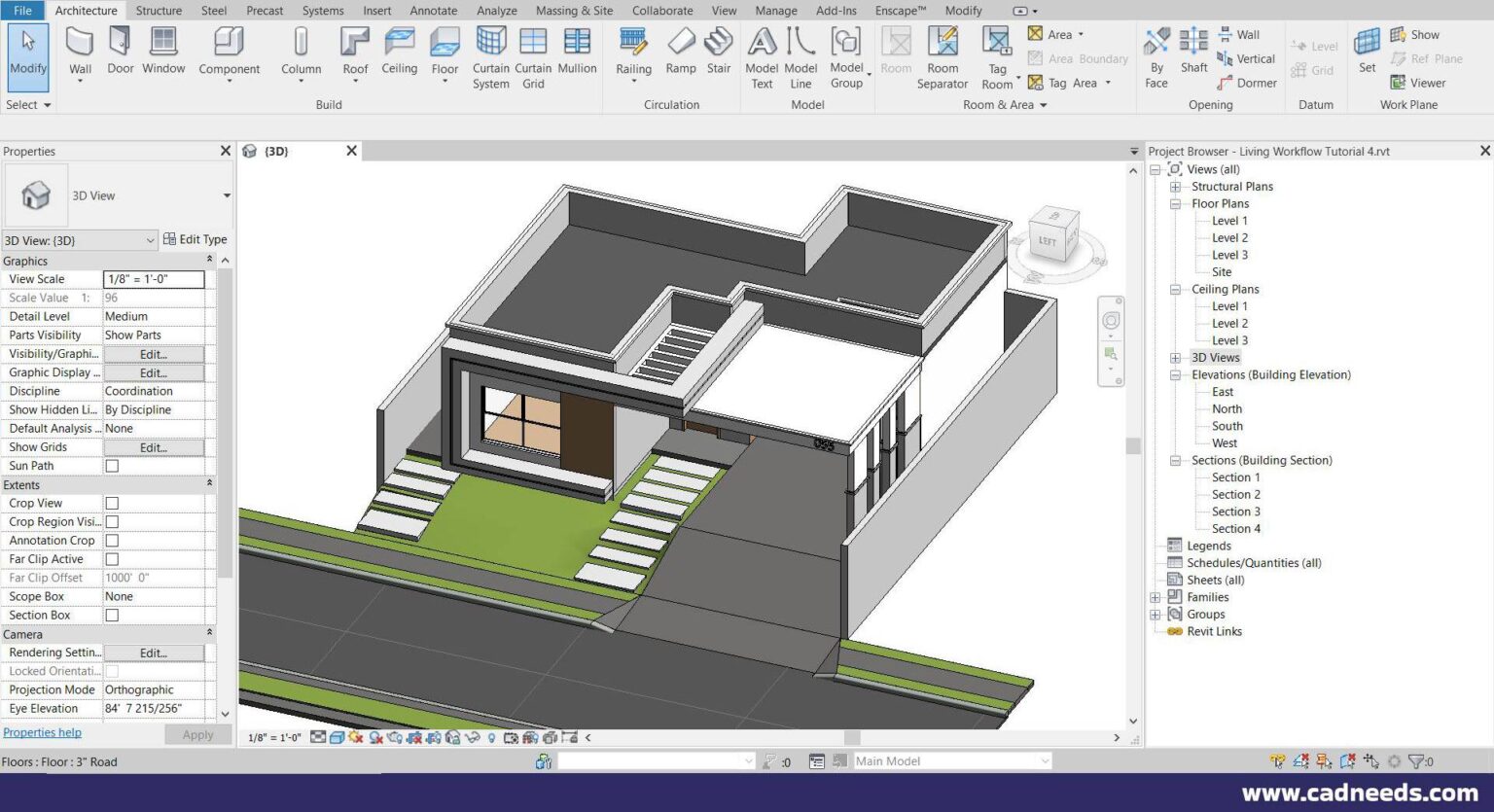Select the Roof tool
The width and height of the screenshot is (1494, 812).
(355, 51)
